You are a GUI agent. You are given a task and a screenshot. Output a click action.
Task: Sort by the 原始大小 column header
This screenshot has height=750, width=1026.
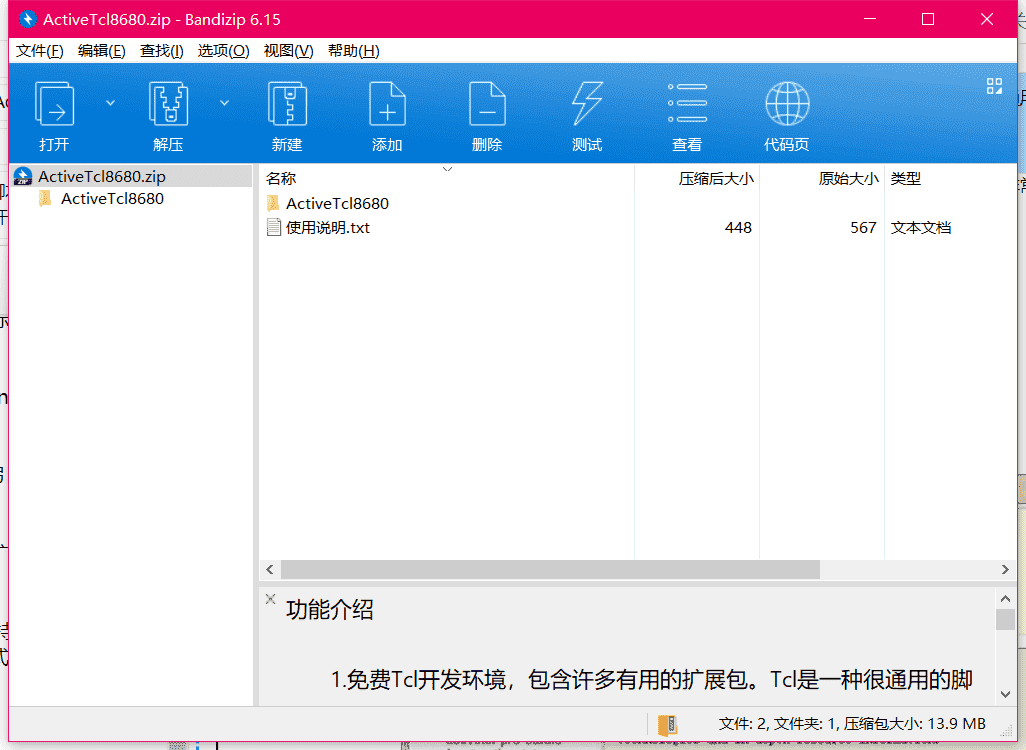point(822,179)
